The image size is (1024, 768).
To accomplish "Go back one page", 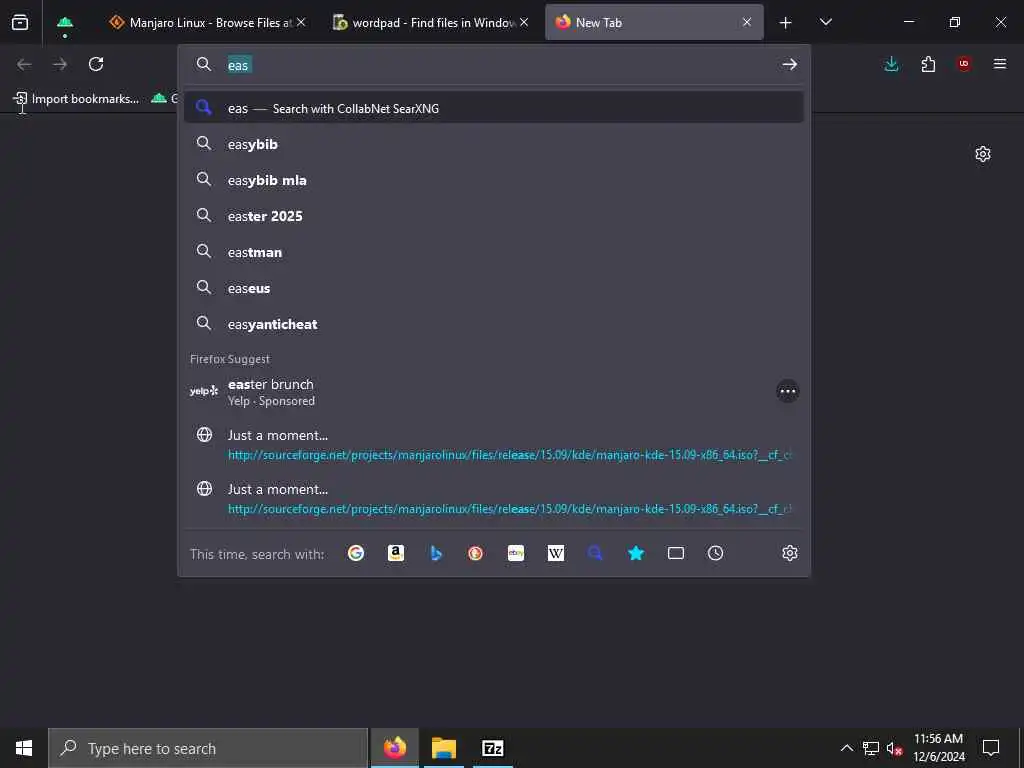I will 24,64.
